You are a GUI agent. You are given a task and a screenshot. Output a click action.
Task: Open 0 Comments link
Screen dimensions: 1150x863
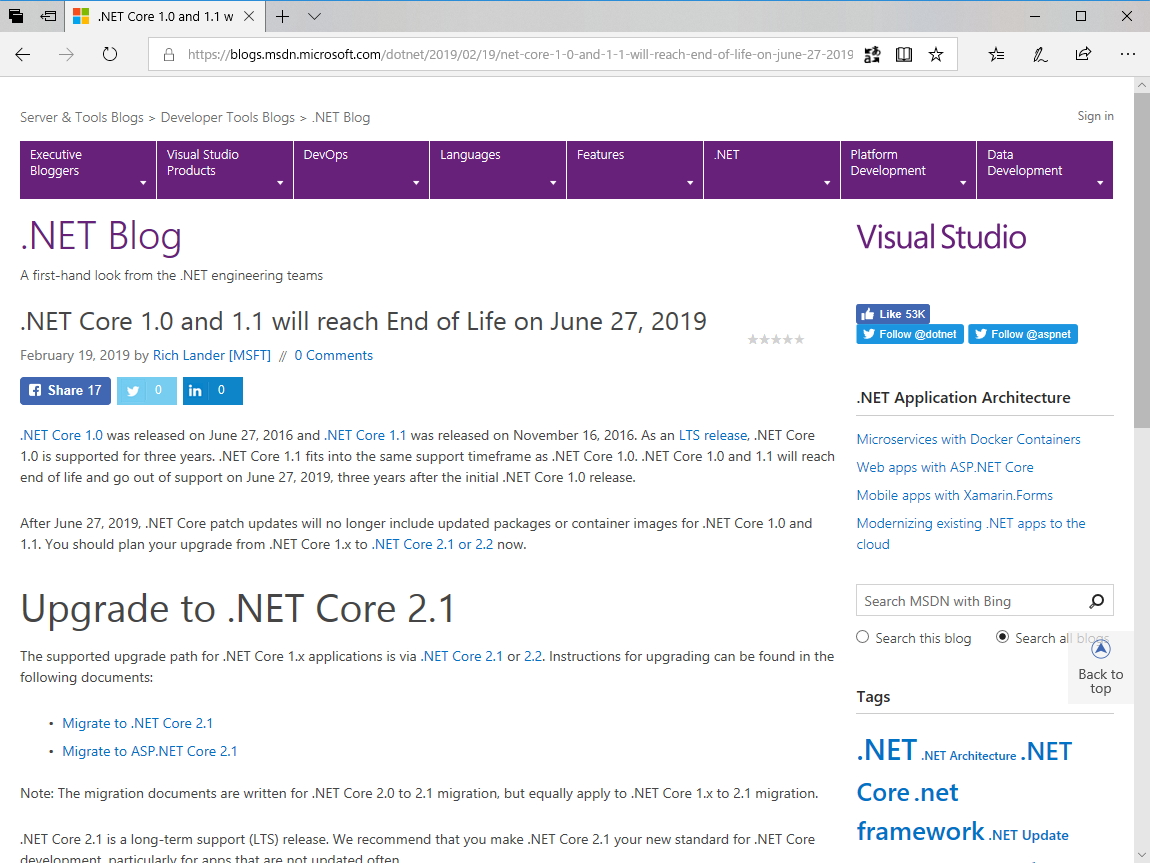pos(334,356)
